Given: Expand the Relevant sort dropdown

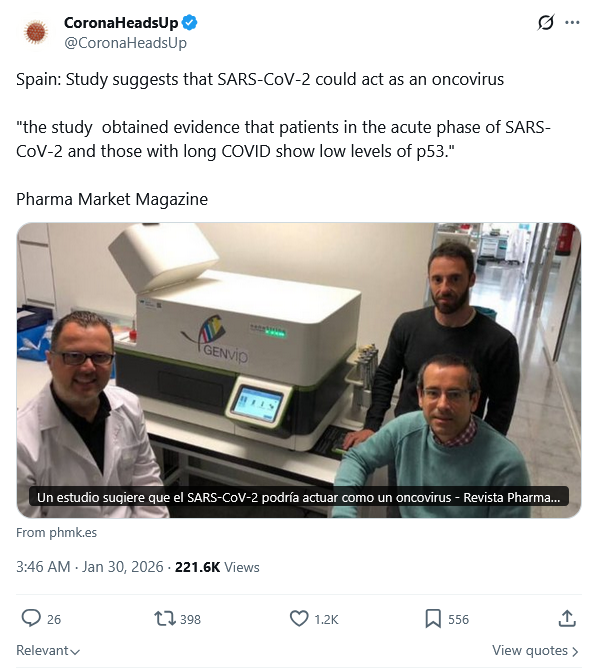Looking at the screenshot, I should coord(48,651).
